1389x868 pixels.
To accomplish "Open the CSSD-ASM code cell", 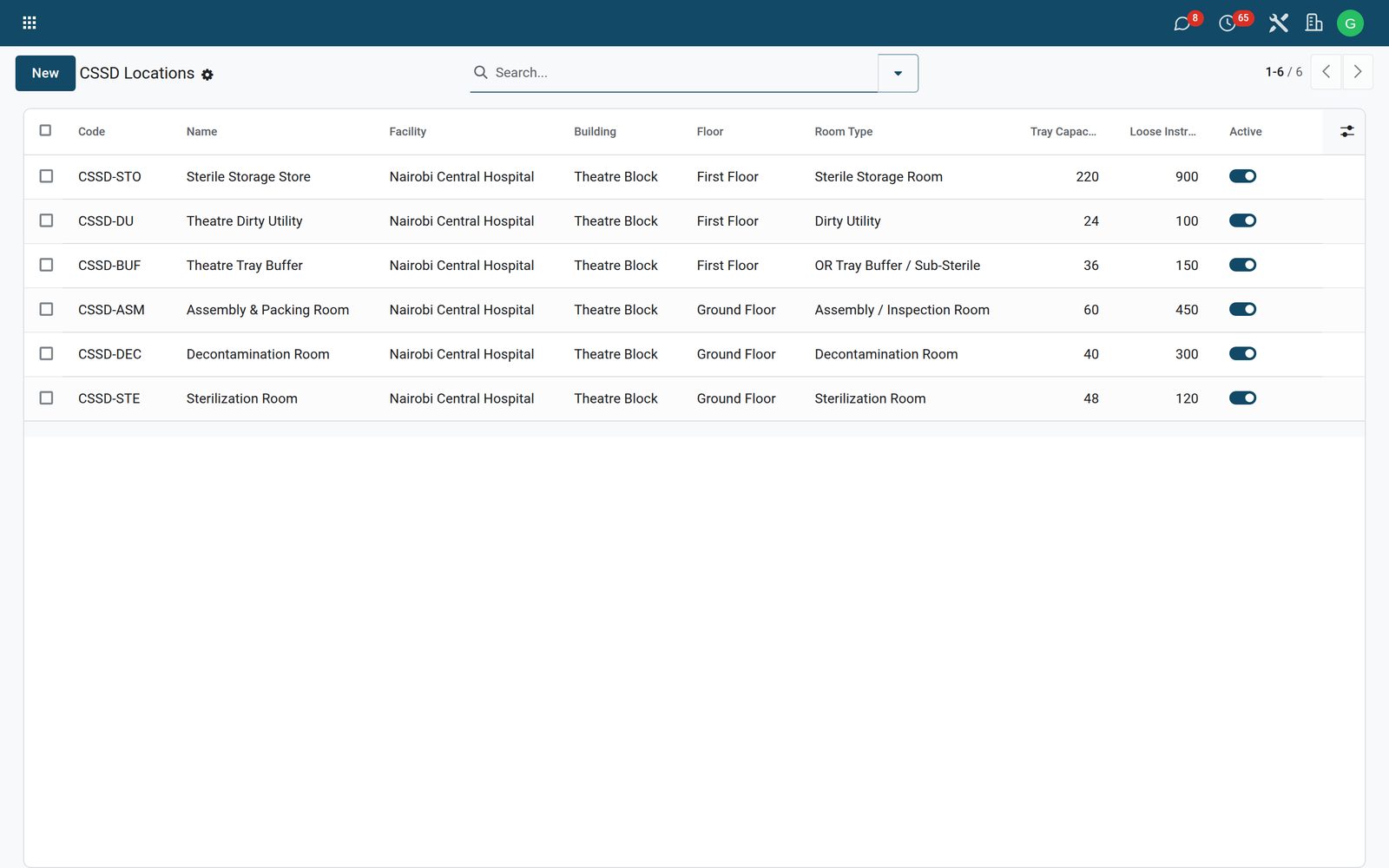I will click(x=111, y=310).
